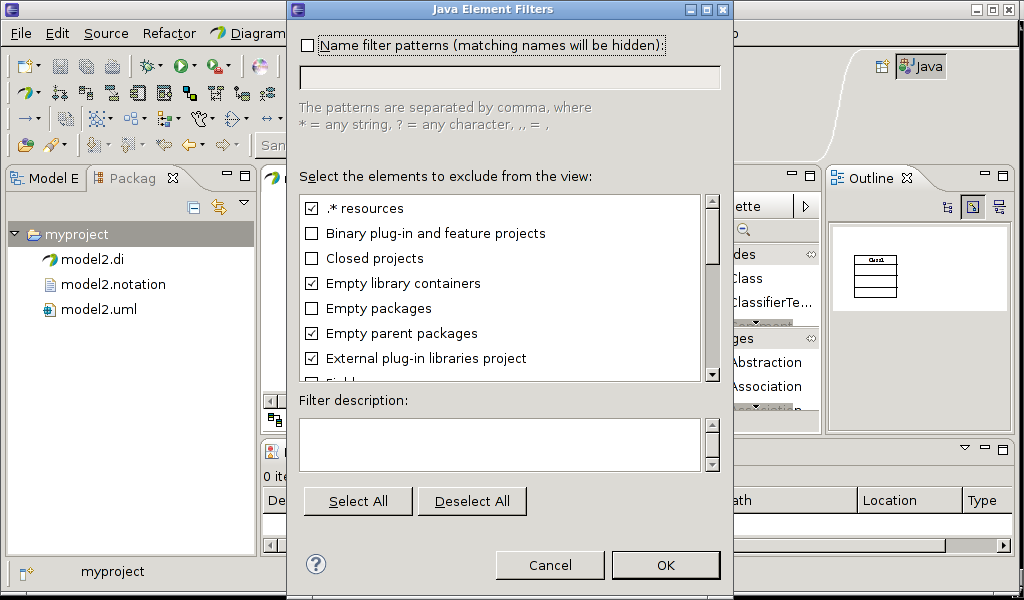
Task: Uncheck Empty parent packages filter
Action: 312,334
